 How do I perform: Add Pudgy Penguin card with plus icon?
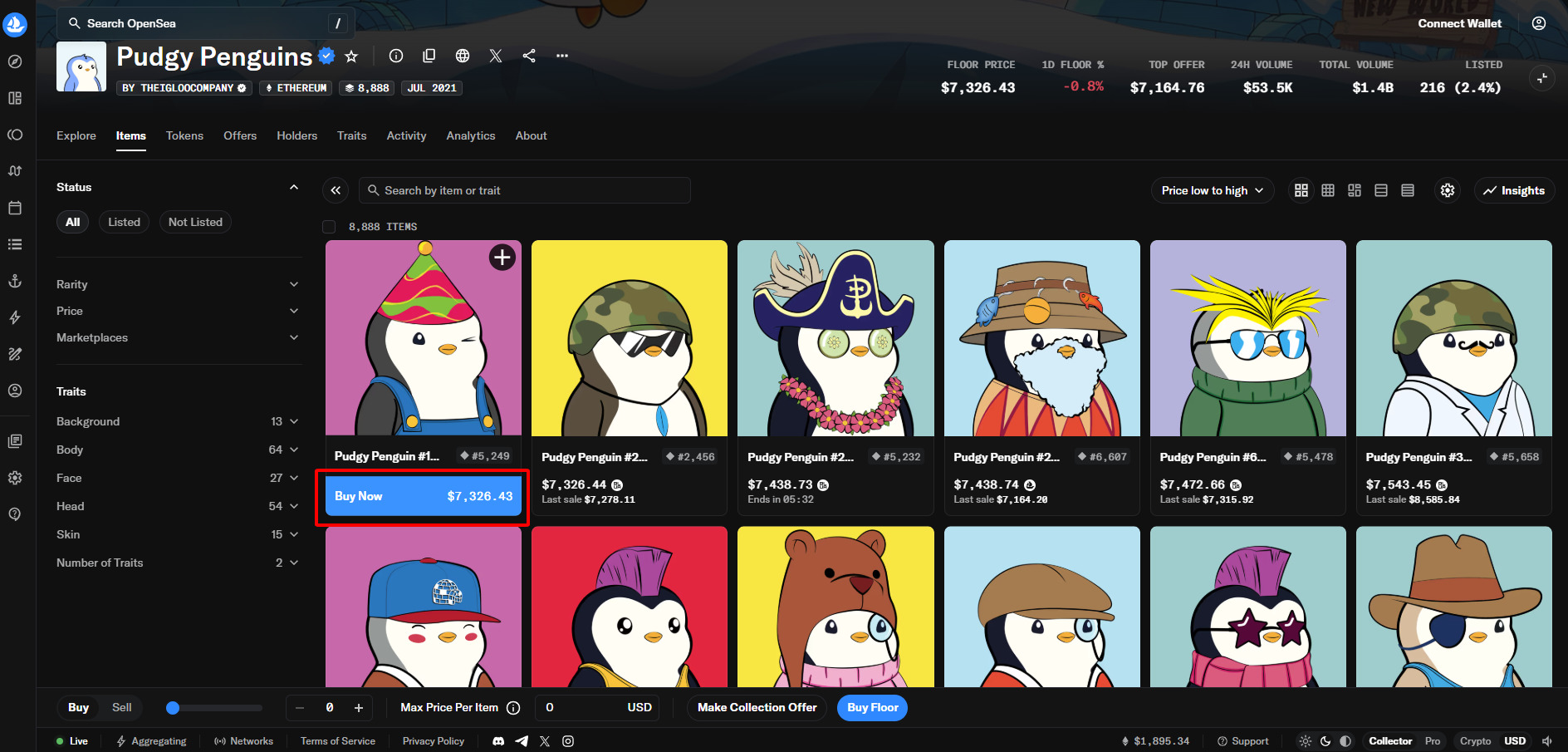[x=502, y=258]
